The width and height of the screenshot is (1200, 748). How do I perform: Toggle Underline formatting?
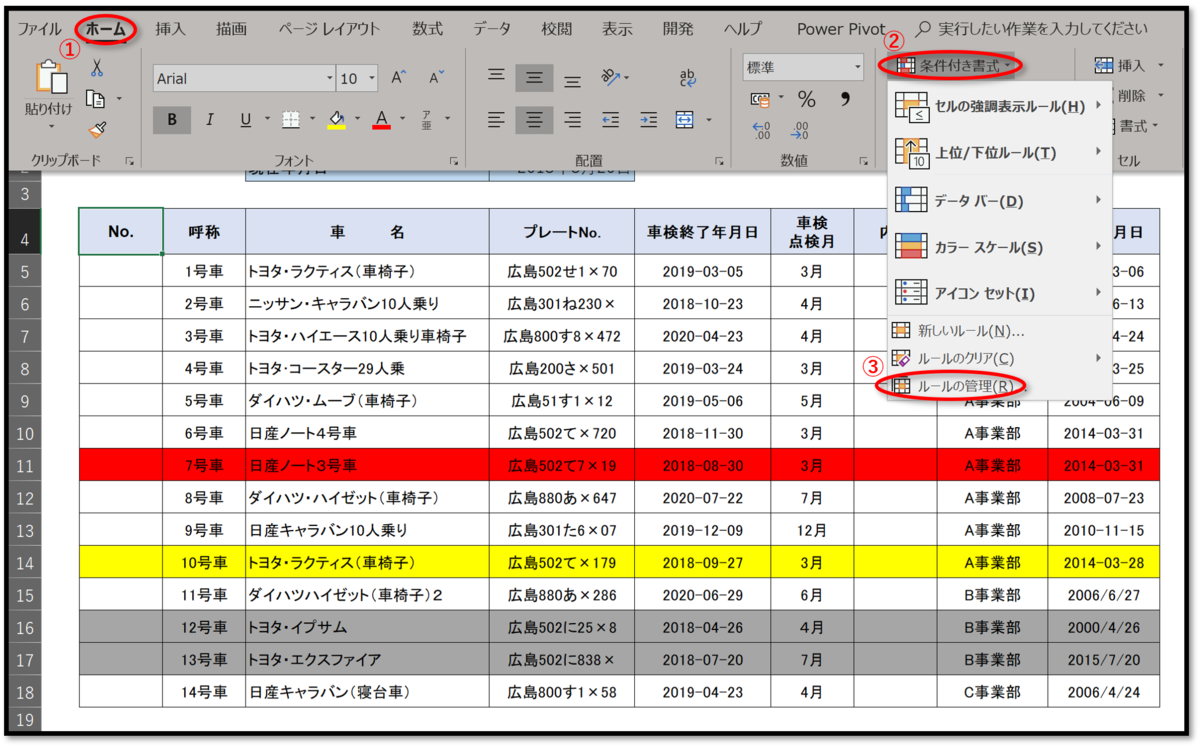pos(246,120)
